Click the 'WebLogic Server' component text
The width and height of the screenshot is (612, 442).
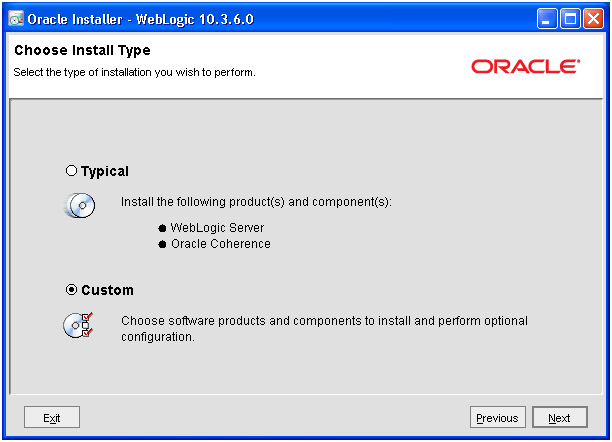click(x=217, y=228)
